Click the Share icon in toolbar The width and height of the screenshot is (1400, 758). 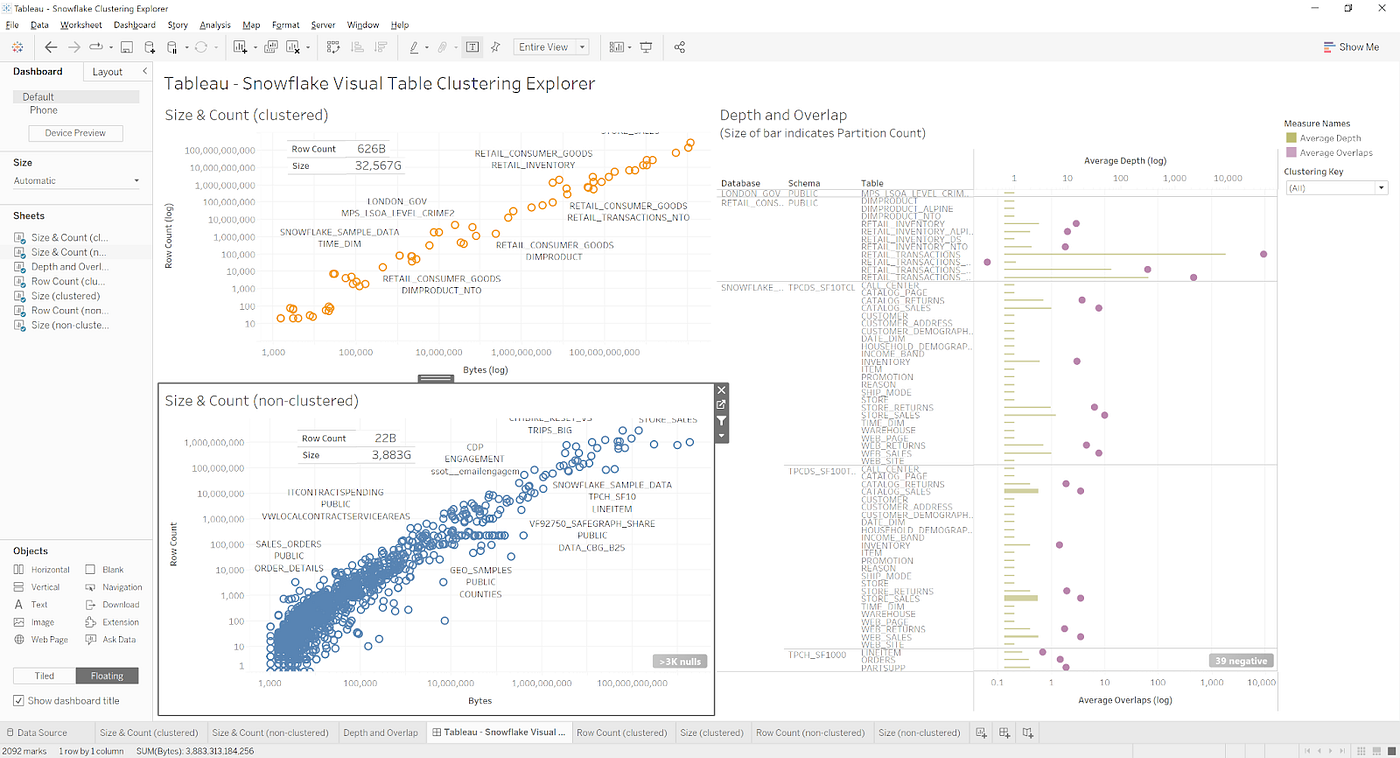pos(680,47)
